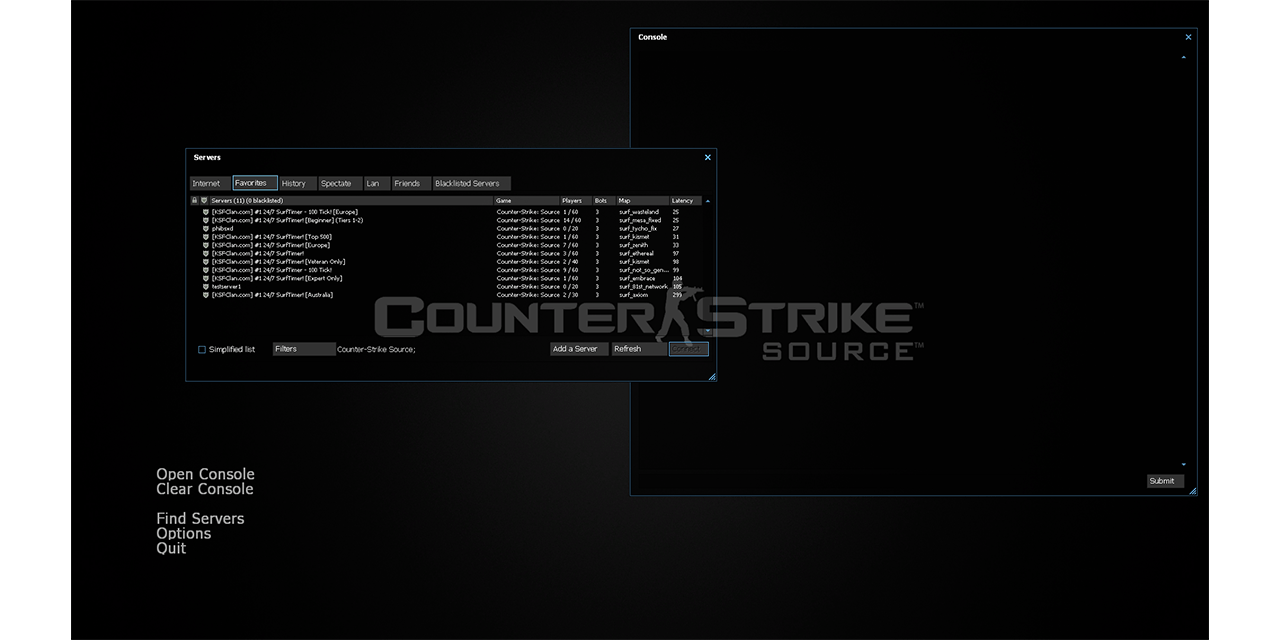Viewport: 1280px width, 640px height.
Task: Click the surf_zenith map cell
Action: pos(633,245)
